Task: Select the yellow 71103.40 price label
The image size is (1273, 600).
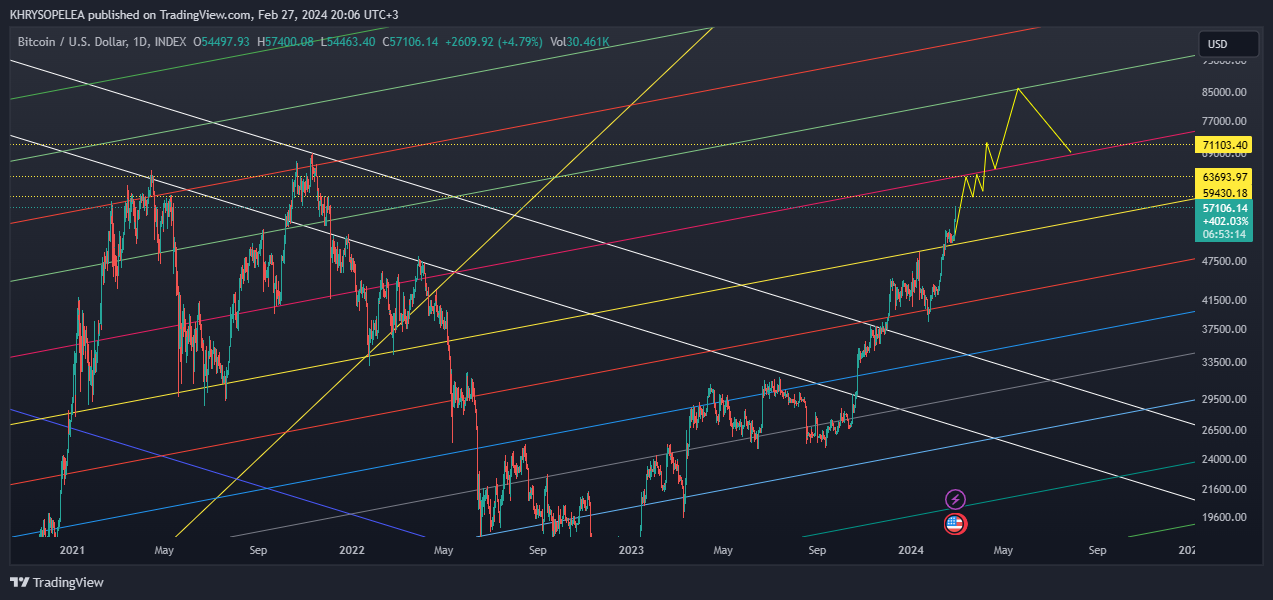Action: pos(1225,145)
